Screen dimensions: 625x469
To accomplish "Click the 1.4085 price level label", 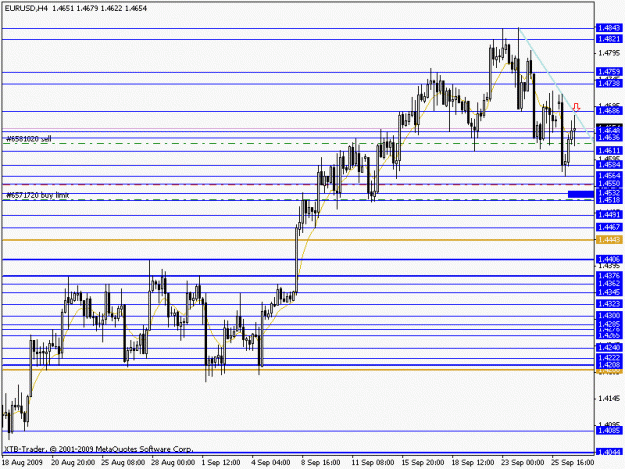I will pos(609,430).
